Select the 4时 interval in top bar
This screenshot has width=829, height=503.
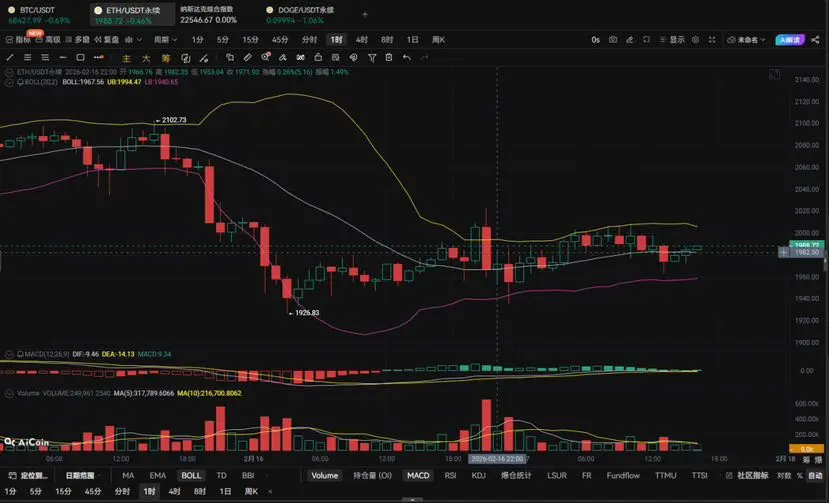click(x=362, y=40)
